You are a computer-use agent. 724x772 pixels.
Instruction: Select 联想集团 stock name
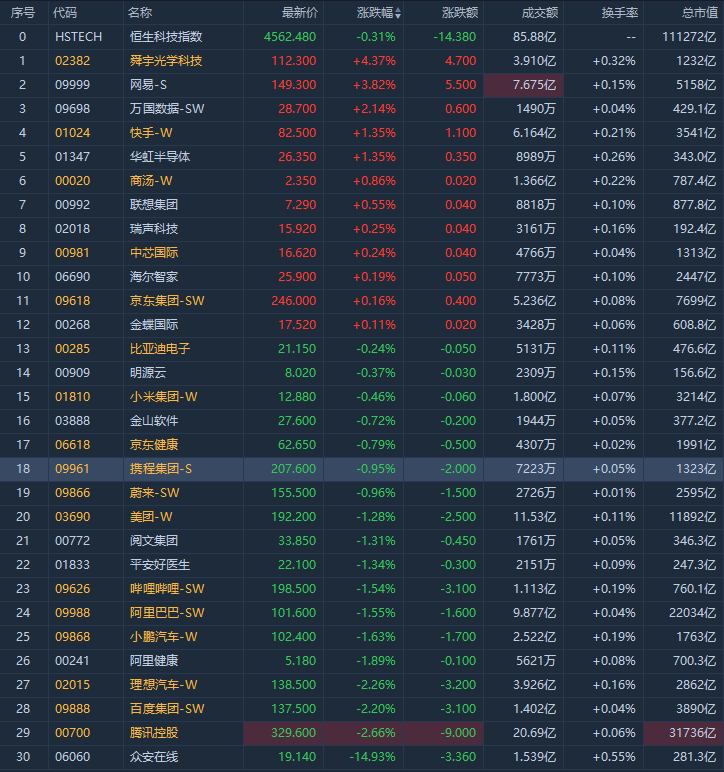154,205
